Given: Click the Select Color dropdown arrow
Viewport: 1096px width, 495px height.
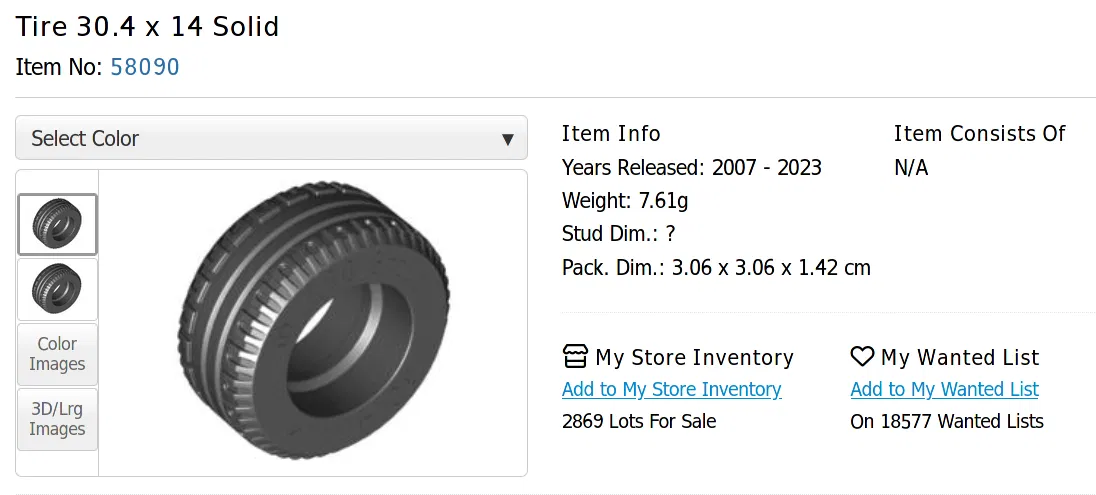Looking at the screenshot, I should 508,139.
